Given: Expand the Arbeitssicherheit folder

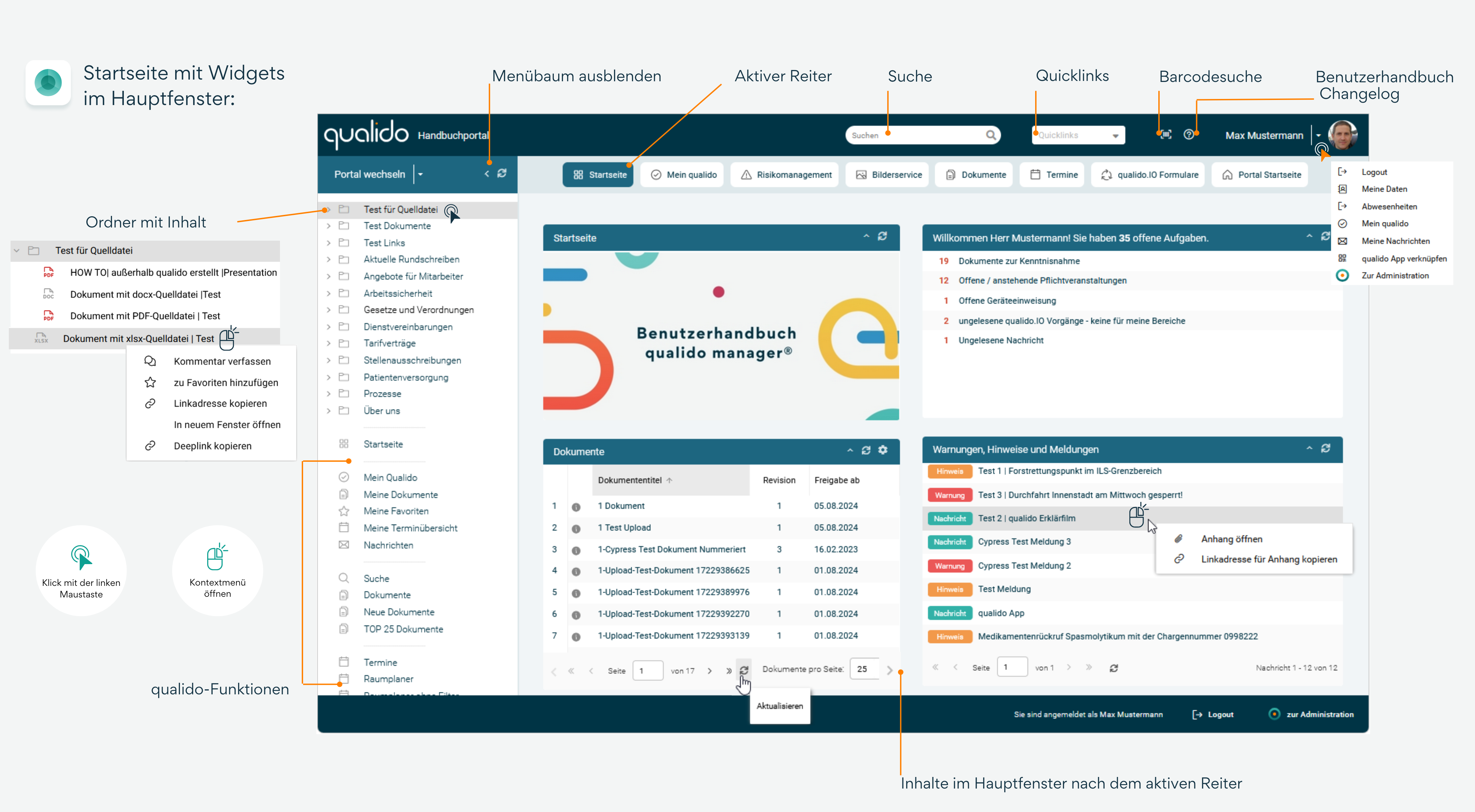Looking at the screenshot, I should tap(328, 293).
